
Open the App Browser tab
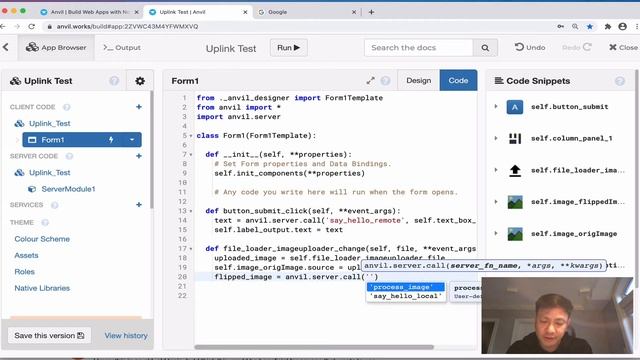tap(56, 47)
